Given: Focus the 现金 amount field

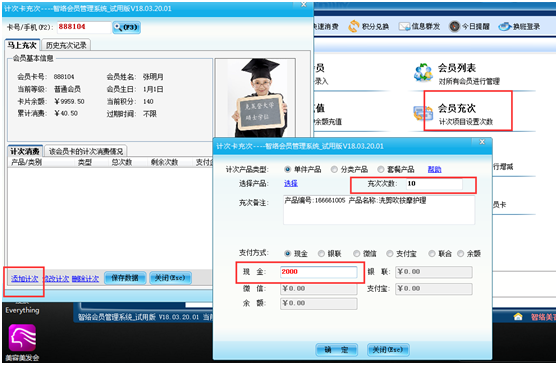Looking at the screenshot, I should pyautogui.click(x=319, y=272).
